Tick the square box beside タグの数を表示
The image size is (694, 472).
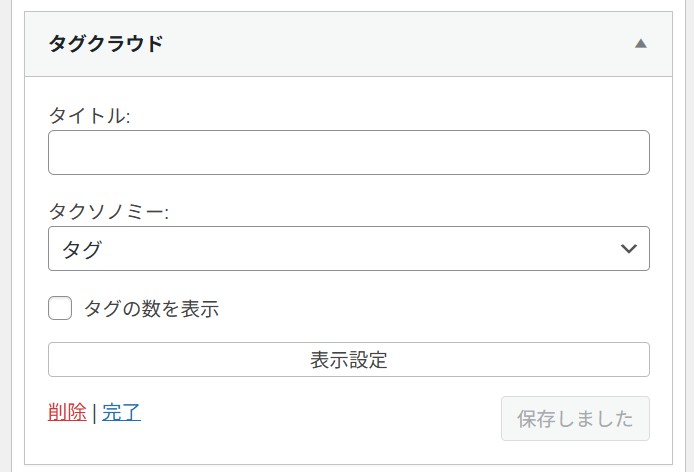pyautogui.click(x=60, y=308)
